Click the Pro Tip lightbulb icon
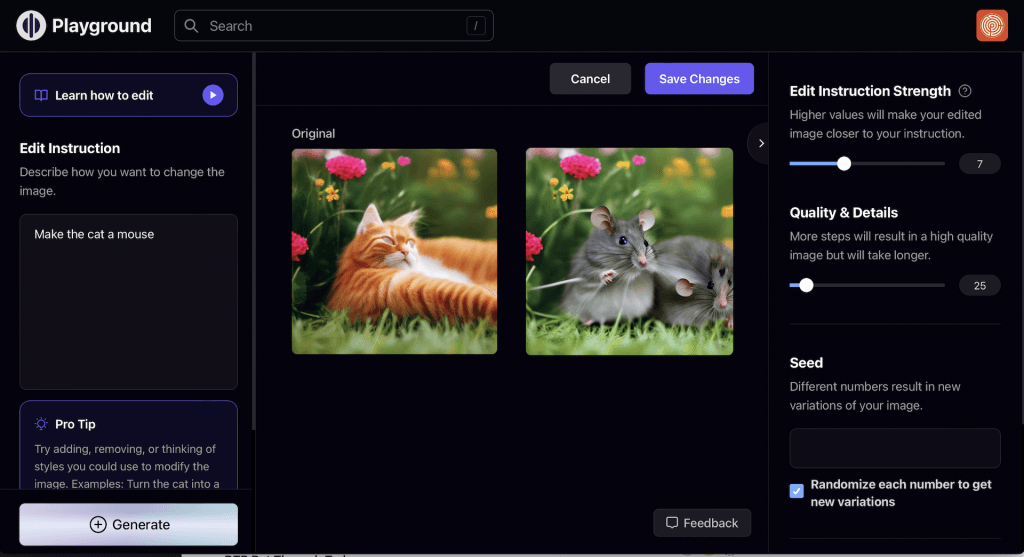Image resolution: width=1024 pixels, height=557 pixels. tap(41, 424)
